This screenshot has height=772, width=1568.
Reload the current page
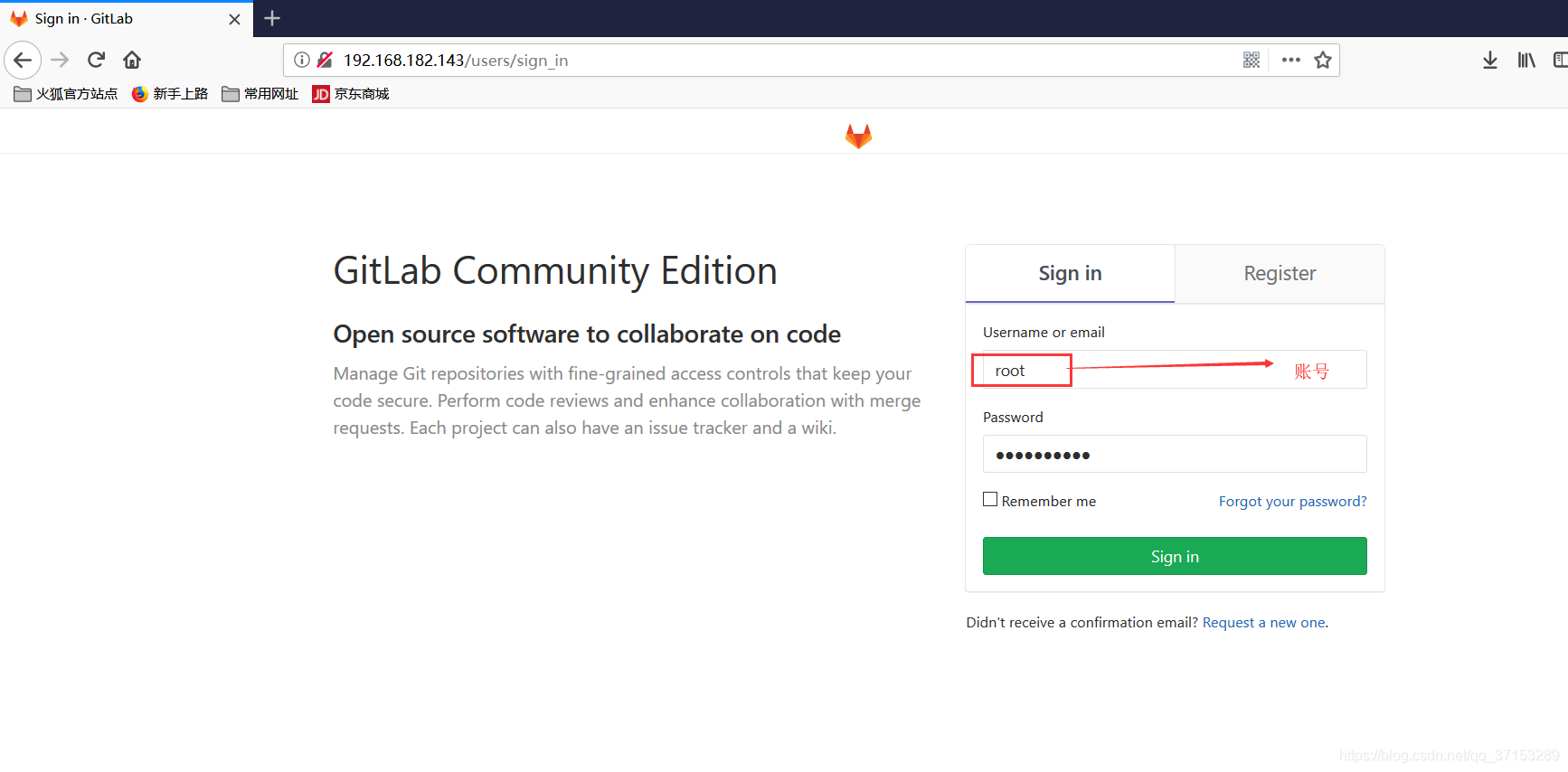pos(96,61)
